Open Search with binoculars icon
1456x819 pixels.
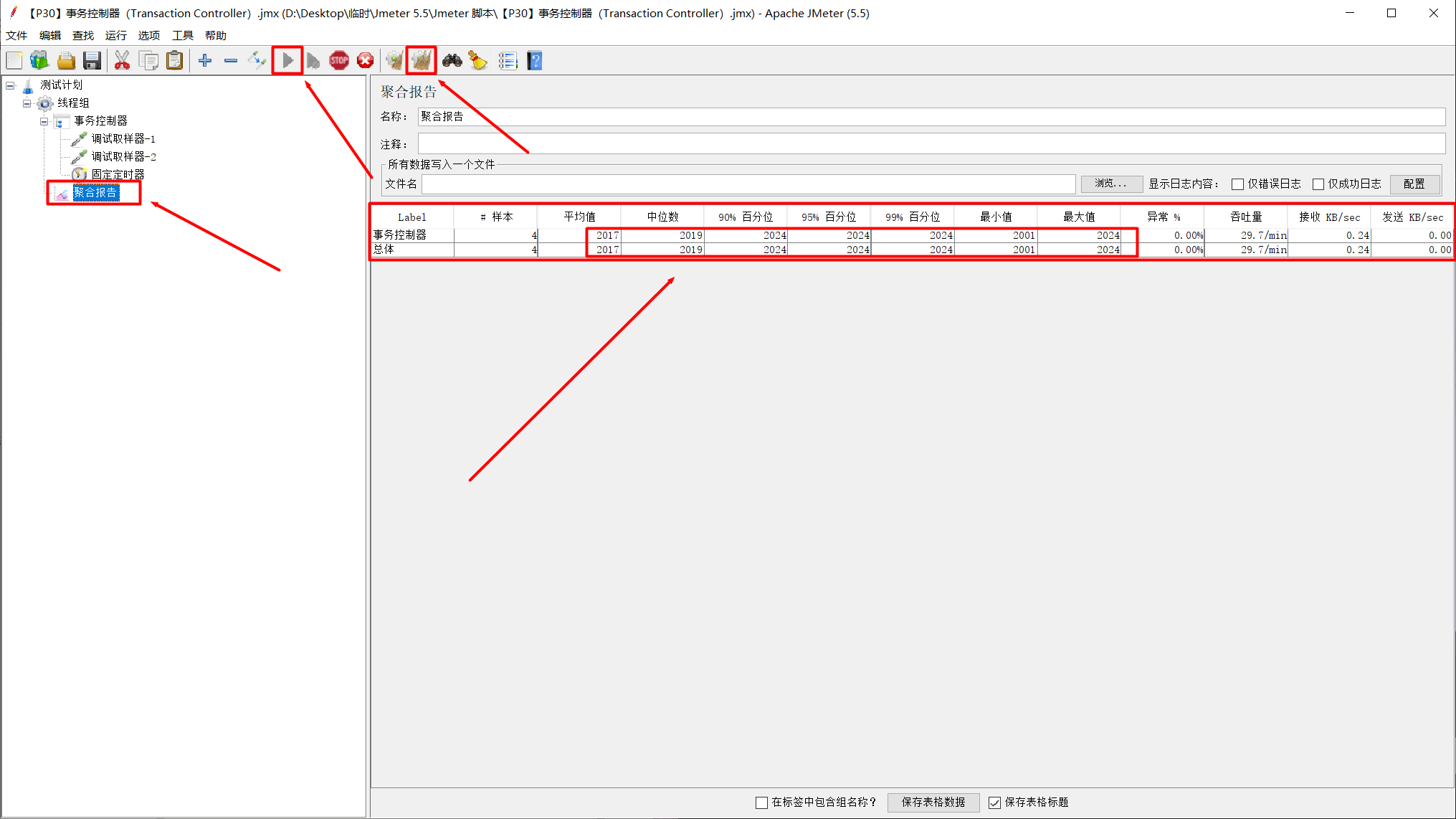tap(452, 61)
